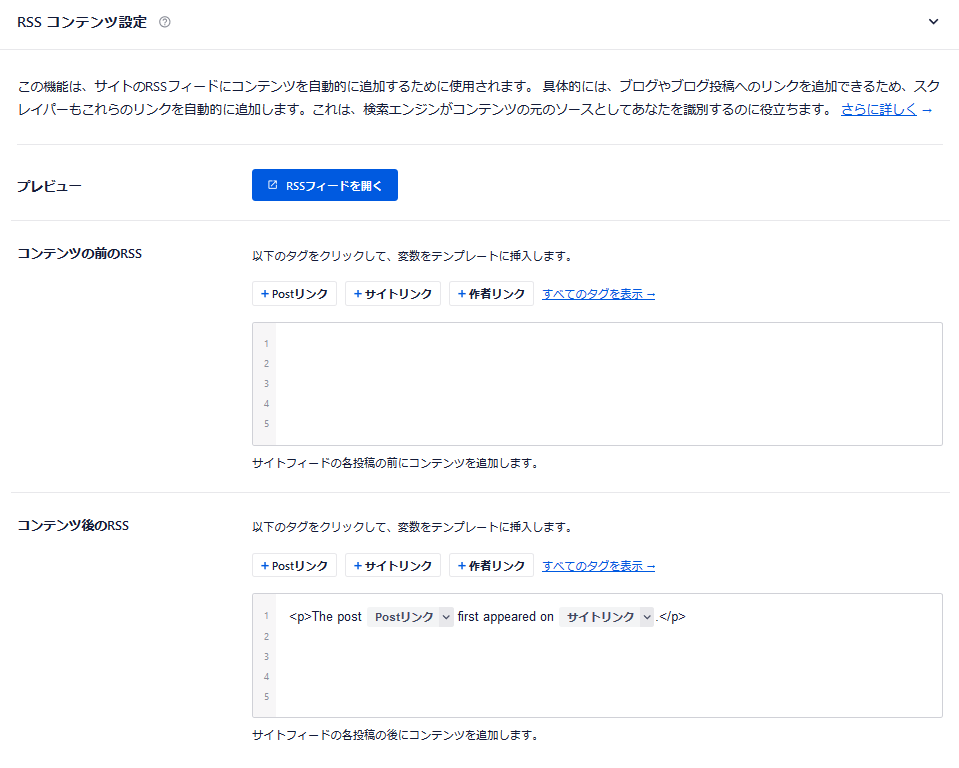Insert 作者リンク tag in コンテンツ後のRSS
The height and width of the screenshot is (768, 959).
(491, 566)
